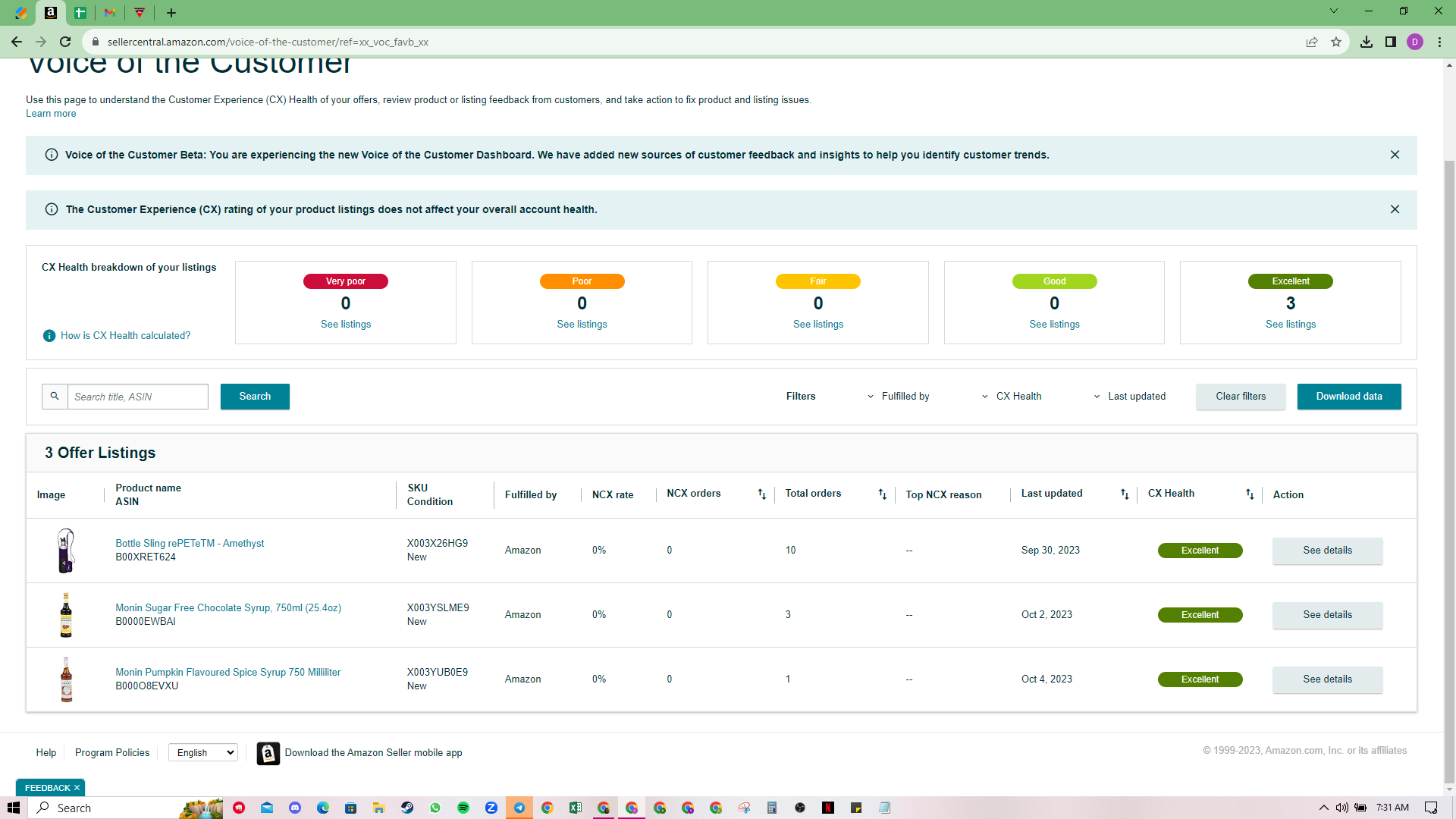The image size is (1456, 819).
Task: Open Discord from the taskbar
Action: point(295,808)
